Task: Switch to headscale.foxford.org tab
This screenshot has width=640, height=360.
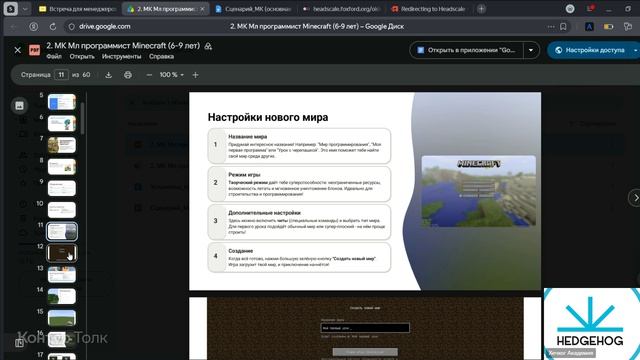Action: [342, 9]
